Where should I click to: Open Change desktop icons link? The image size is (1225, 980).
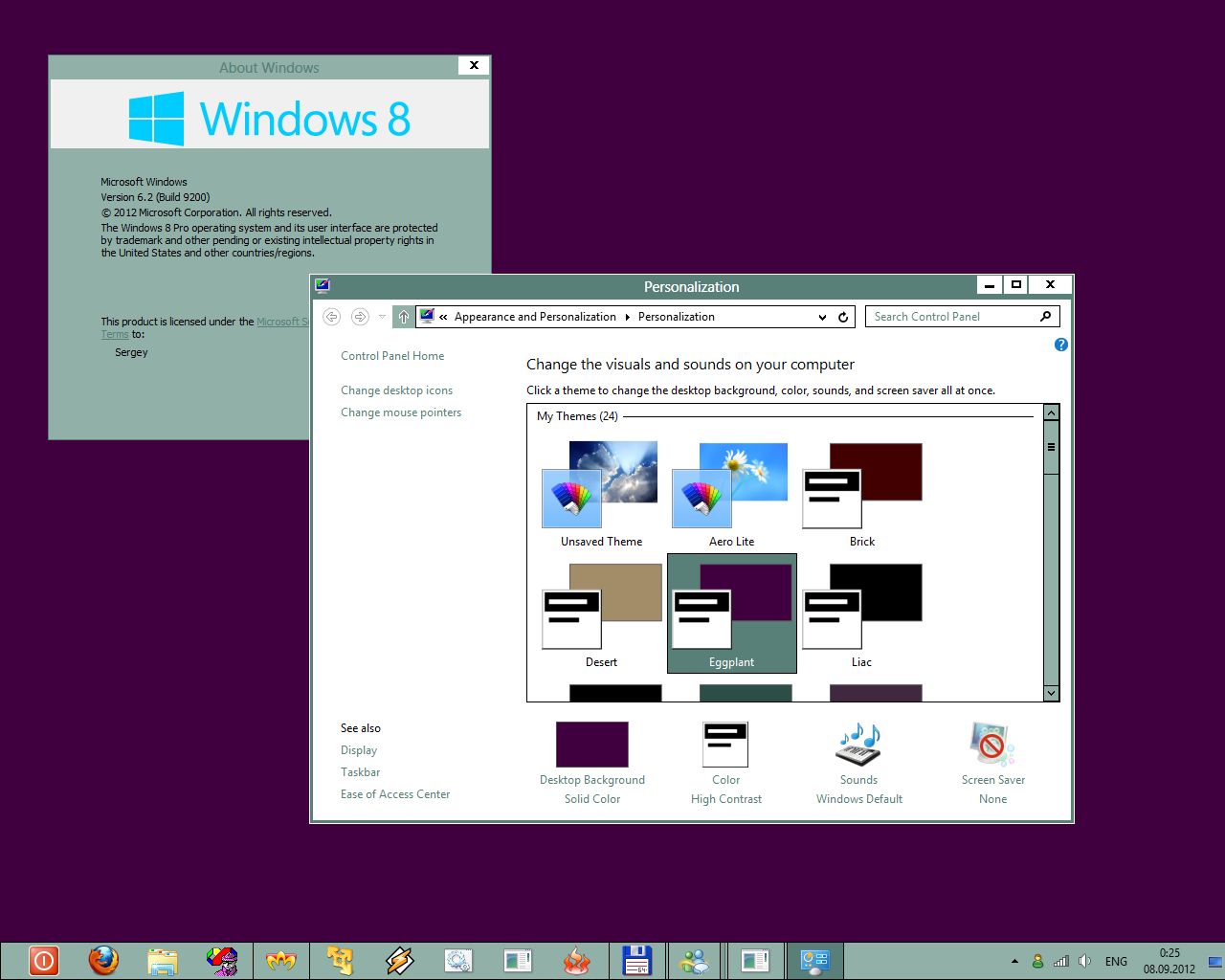pos(396,390)
